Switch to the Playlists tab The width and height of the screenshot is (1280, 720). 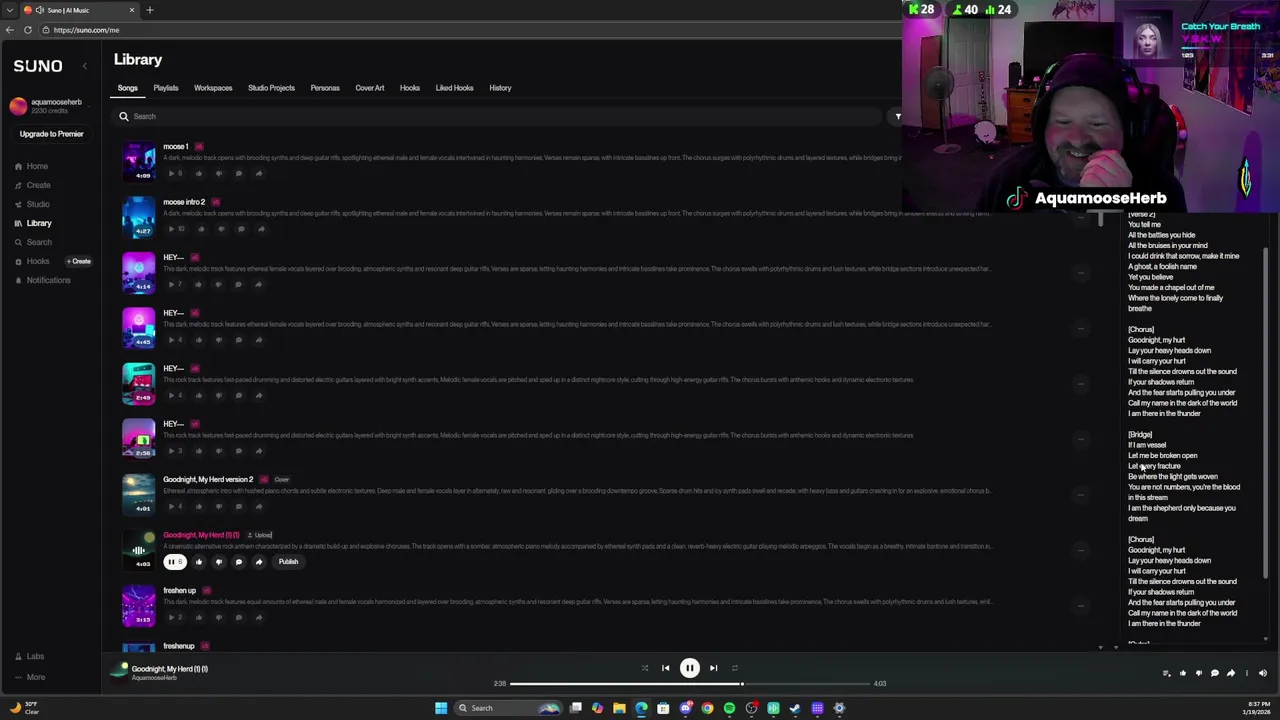pos(166,88)
